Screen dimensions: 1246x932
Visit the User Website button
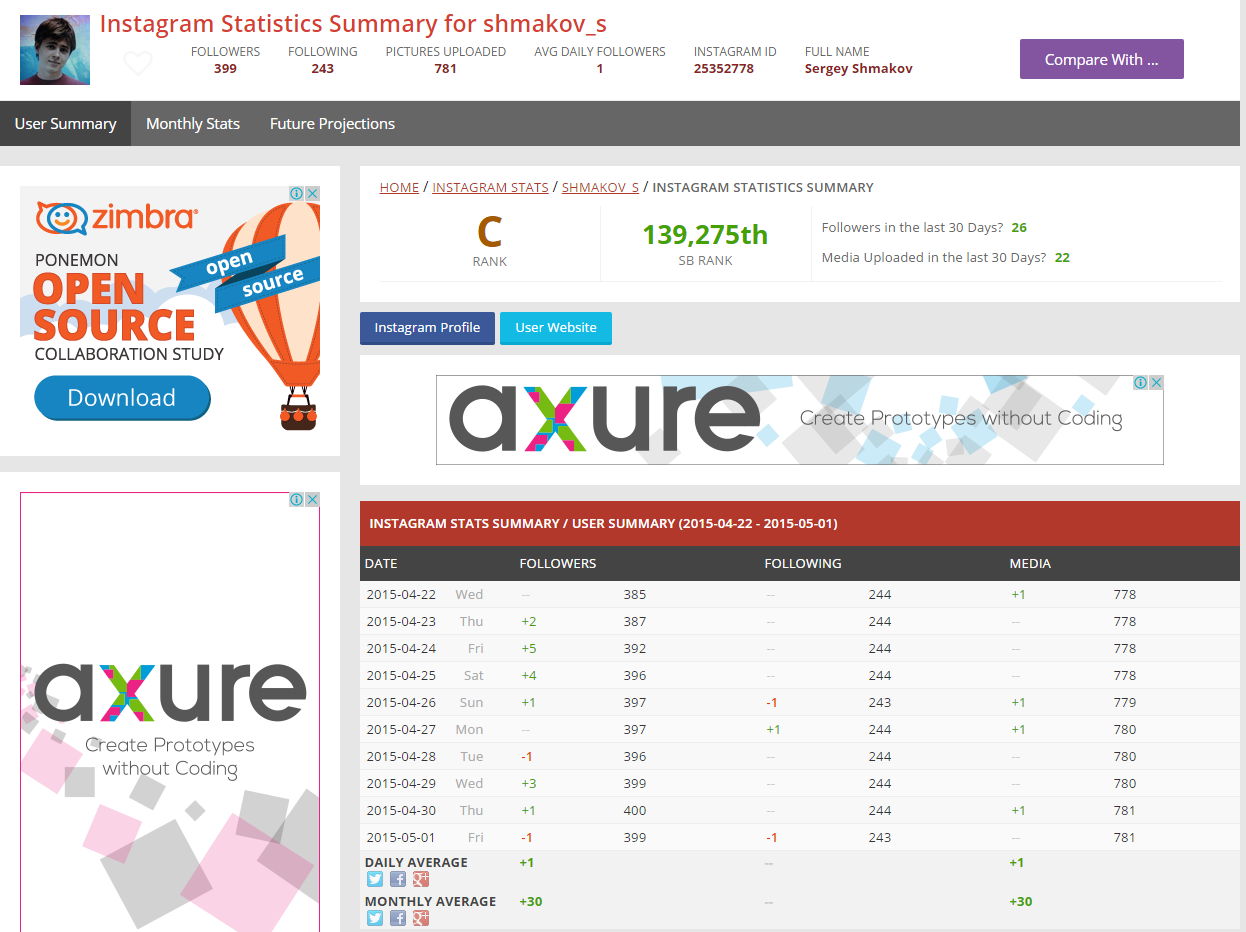tap(556, 328)
